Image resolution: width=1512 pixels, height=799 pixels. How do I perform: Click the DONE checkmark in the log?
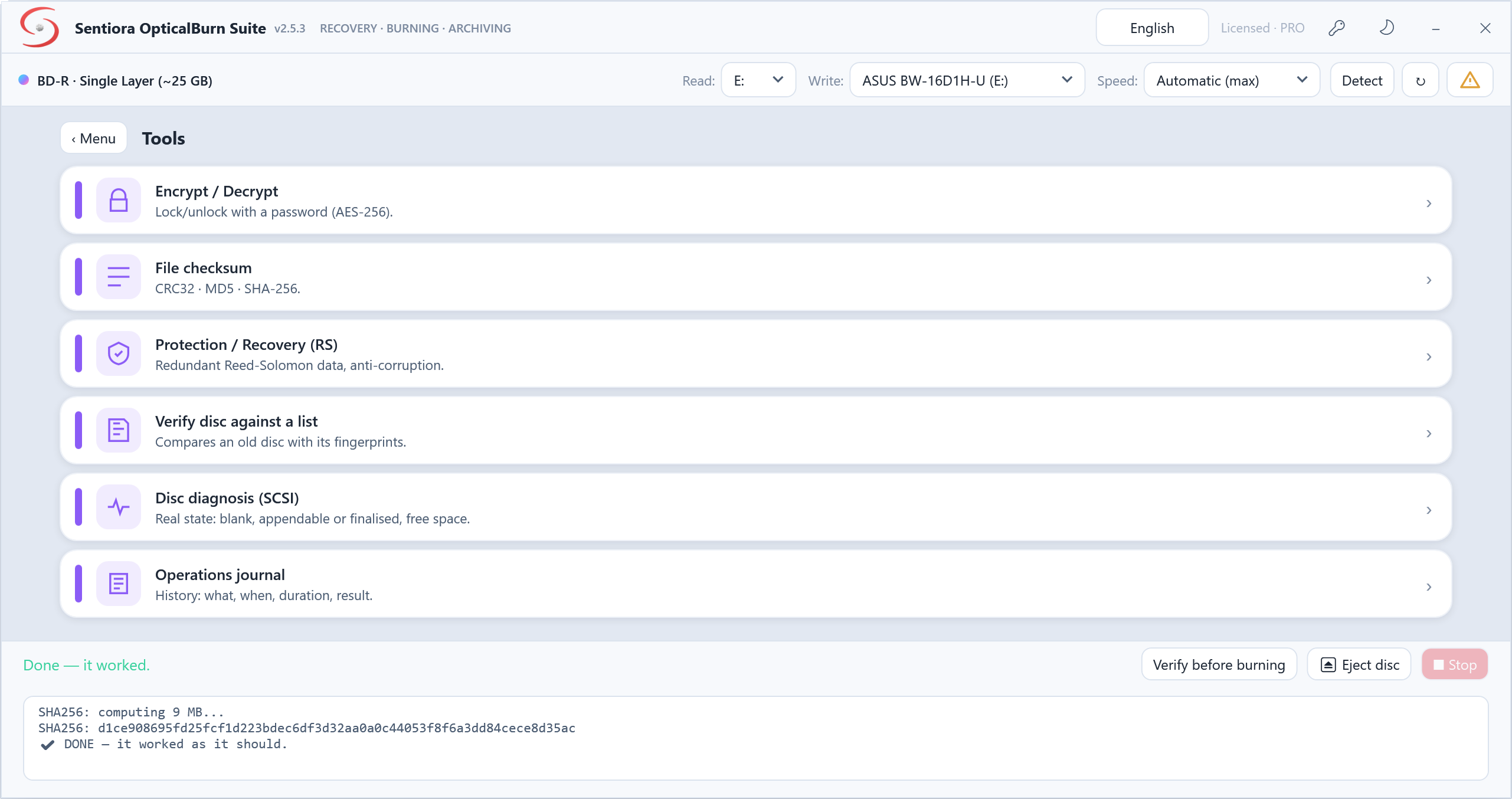(48, 744)
